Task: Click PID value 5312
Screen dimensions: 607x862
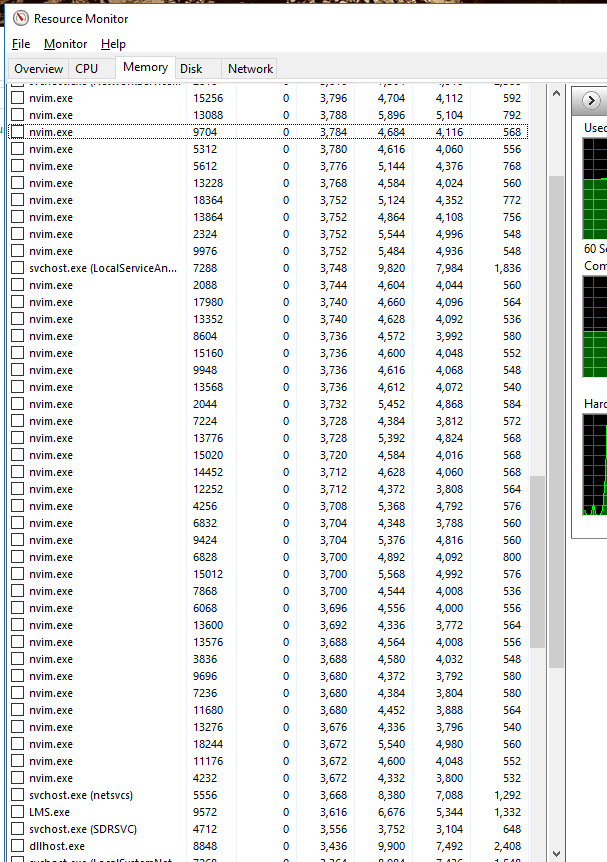Action: (205, 149)
